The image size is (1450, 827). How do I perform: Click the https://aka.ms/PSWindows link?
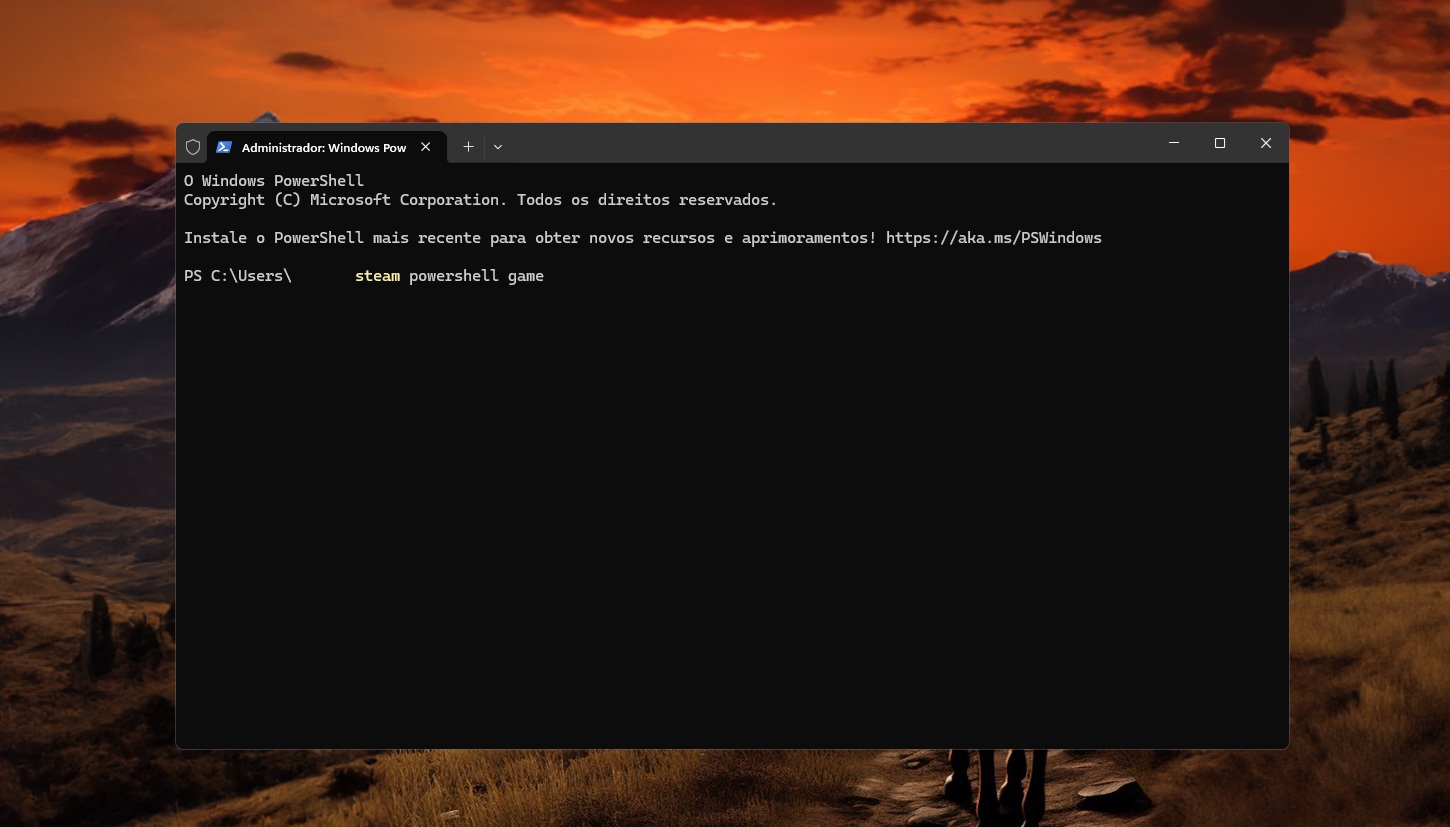pos(993,238)
